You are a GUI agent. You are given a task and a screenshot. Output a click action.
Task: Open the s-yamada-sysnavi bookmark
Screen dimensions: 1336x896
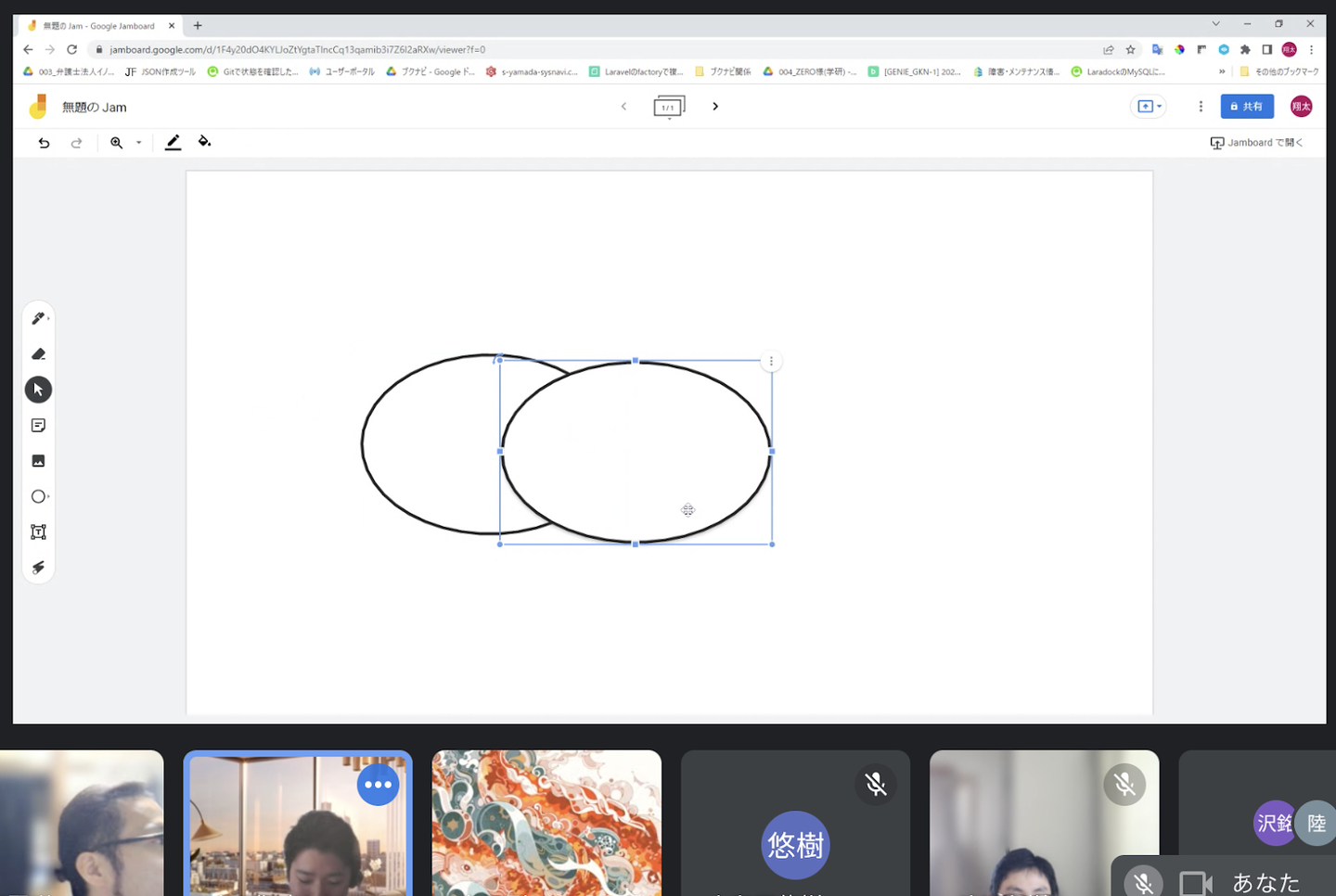pos(532,71)
